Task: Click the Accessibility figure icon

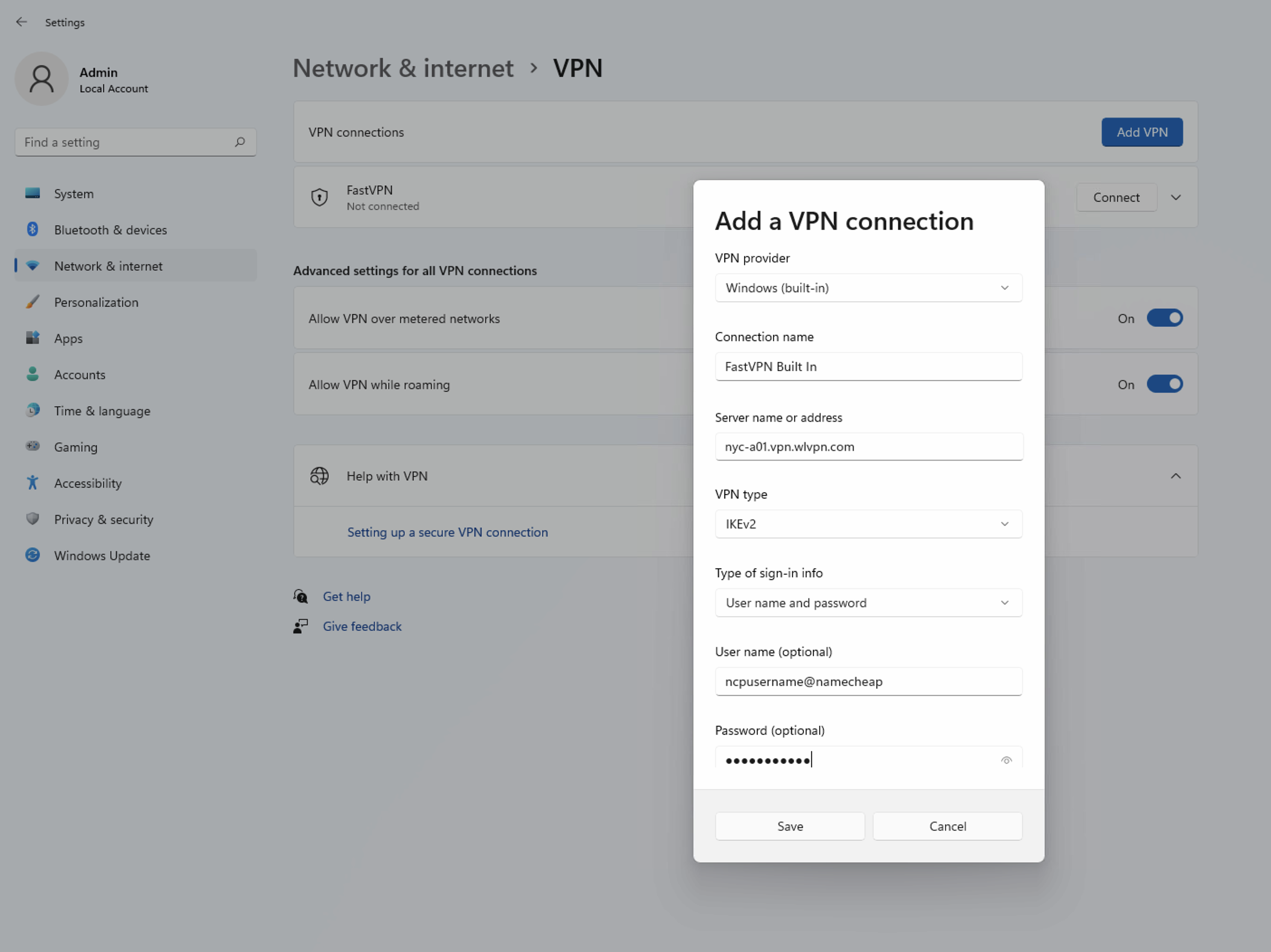Action: coord(33,483)
